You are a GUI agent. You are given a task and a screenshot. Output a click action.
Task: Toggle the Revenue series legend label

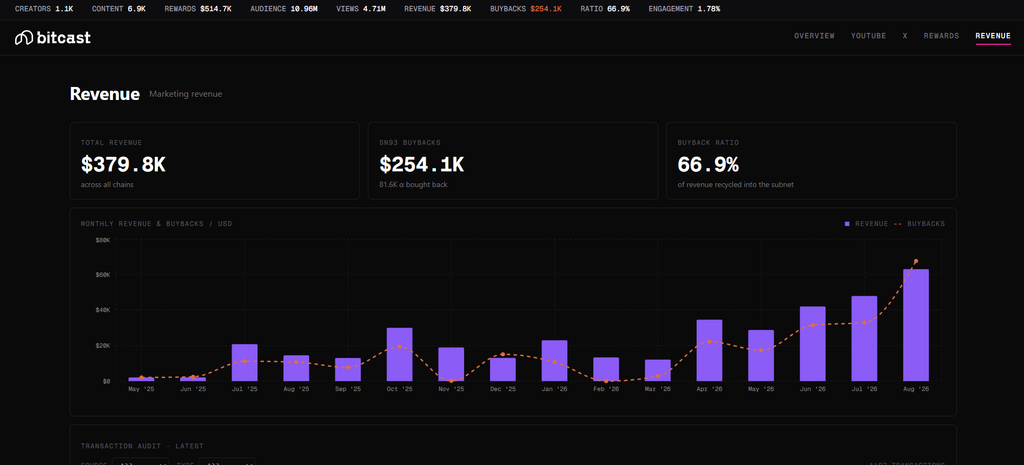[871, 224]
